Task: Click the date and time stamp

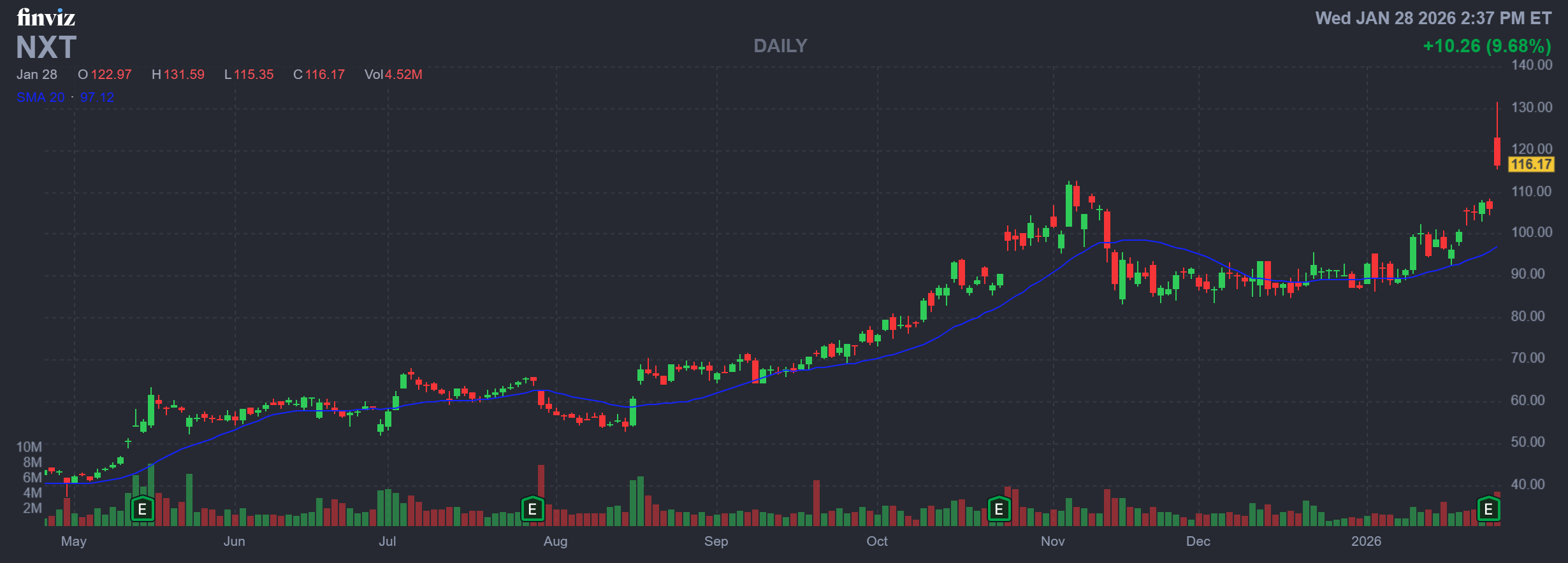Action: [x=1433, y=18]
